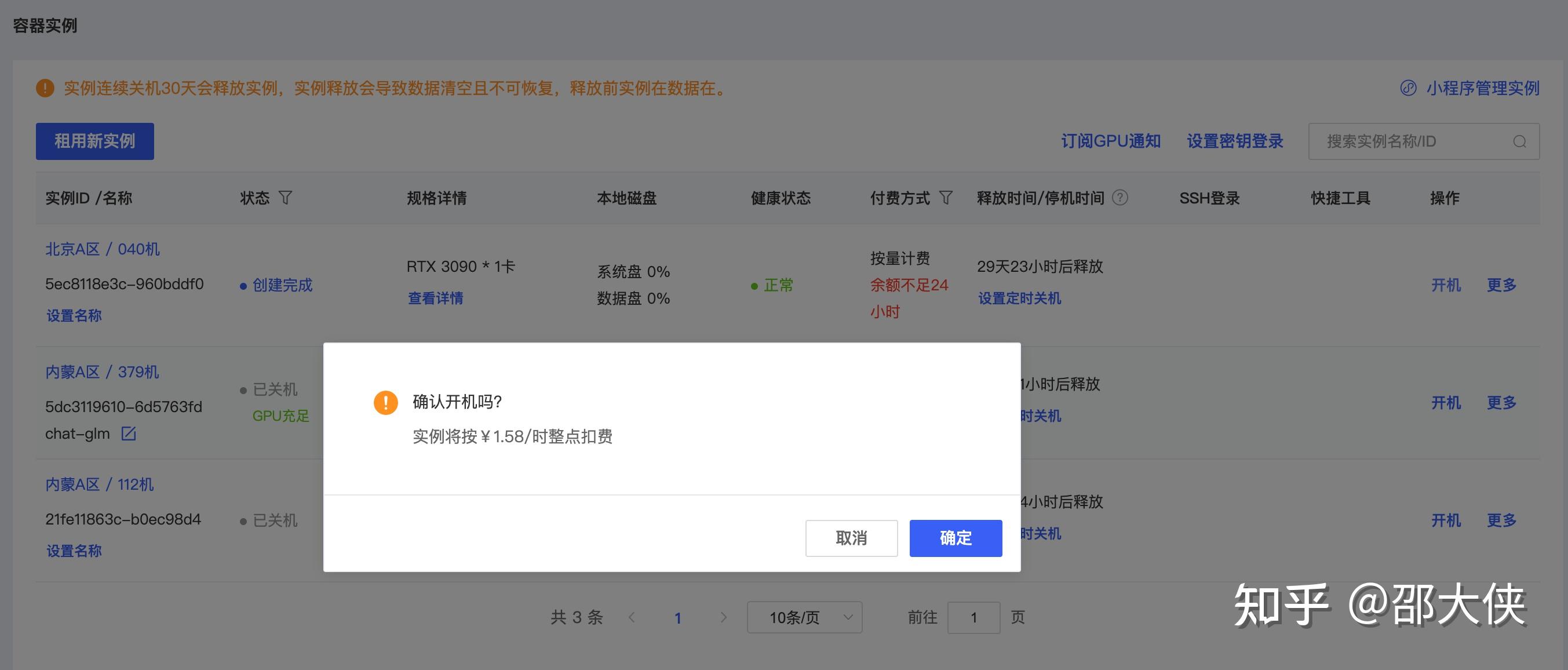The image size is (1568, 670).
Task: Open the 订阅GPU通知 link
Action: click(1111, 141)
